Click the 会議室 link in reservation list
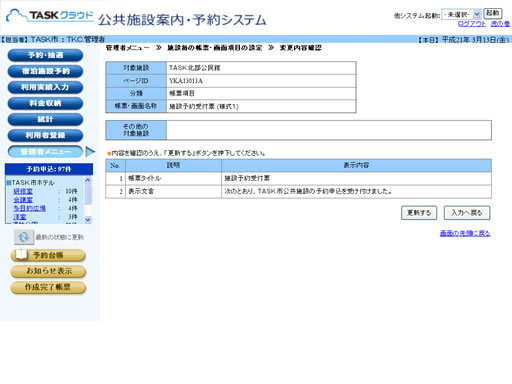The height and width of the screenshot is (384, 512). [x=23, y=200]
